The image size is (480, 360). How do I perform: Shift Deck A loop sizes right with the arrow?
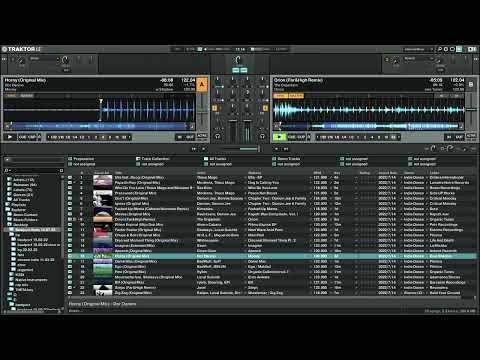click(130, 137)
